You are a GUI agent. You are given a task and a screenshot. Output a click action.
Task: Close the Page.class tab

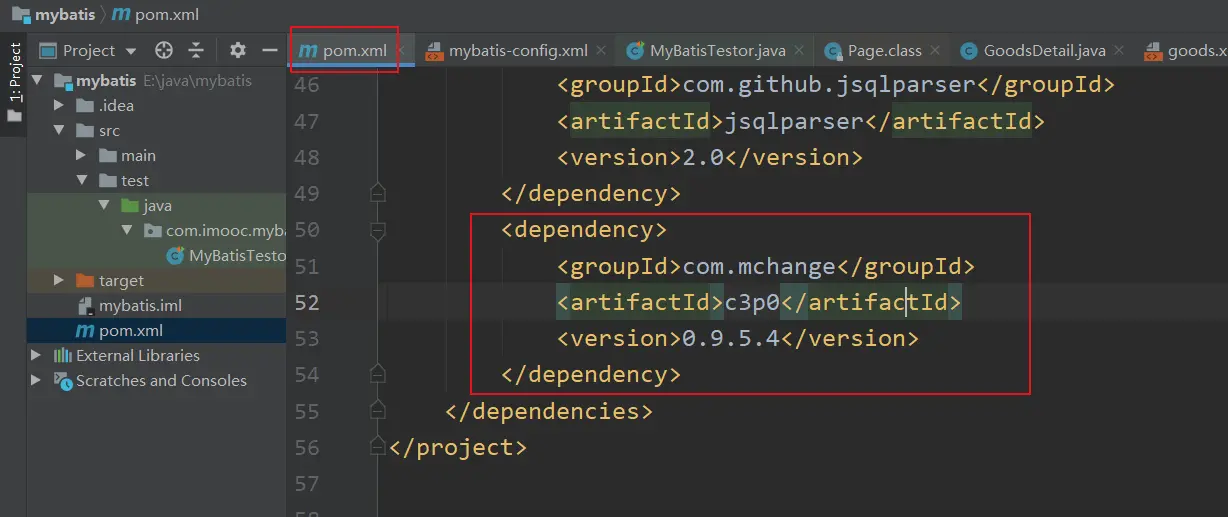coord(934,50)
